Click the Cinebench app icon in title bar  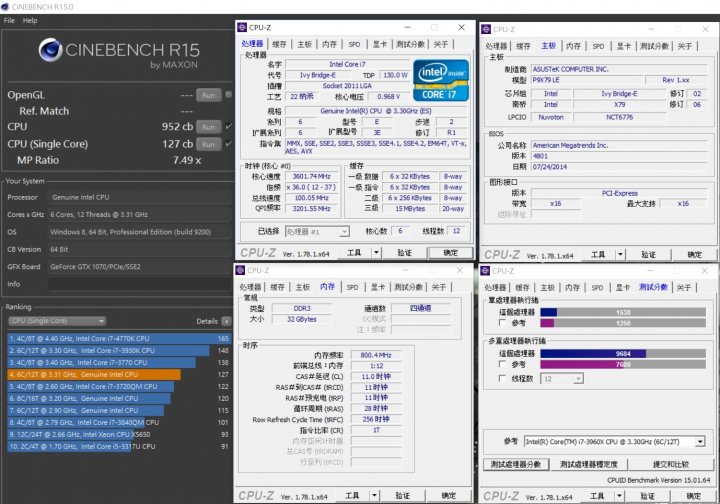click(x=5, y=6)
